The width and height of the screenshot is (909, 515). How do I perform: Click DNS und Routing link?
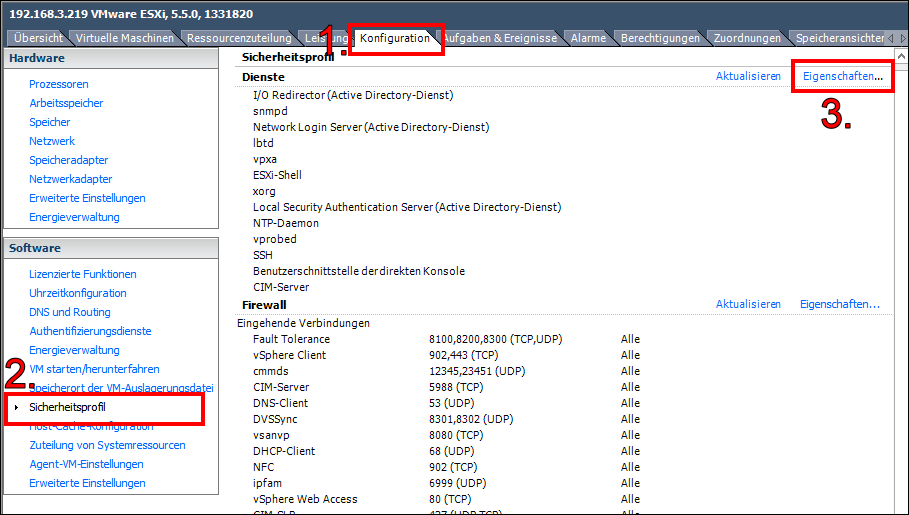[x=70, y=313]
